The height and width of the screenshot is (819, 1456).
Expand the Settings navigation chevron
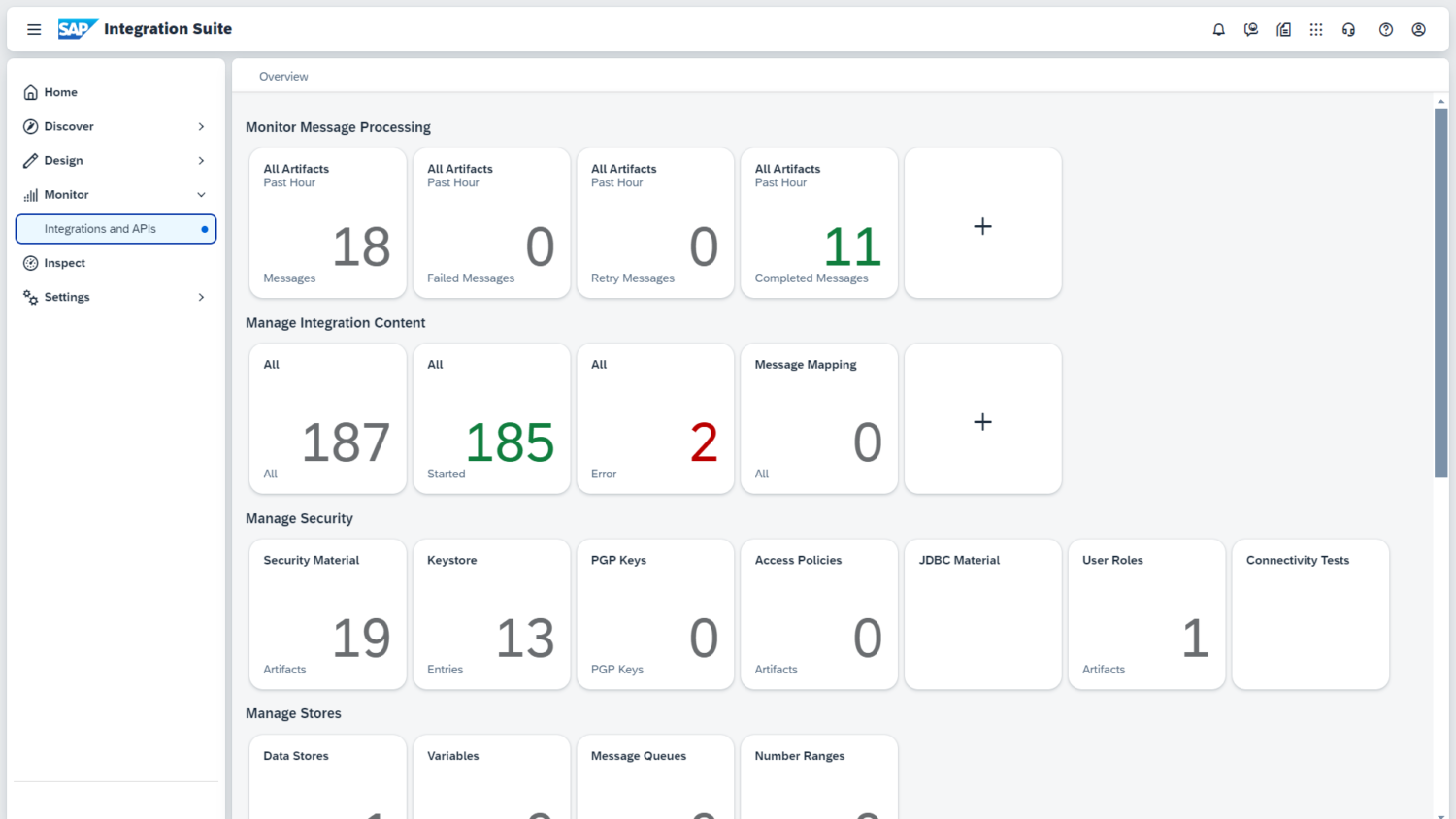point(201,298)
